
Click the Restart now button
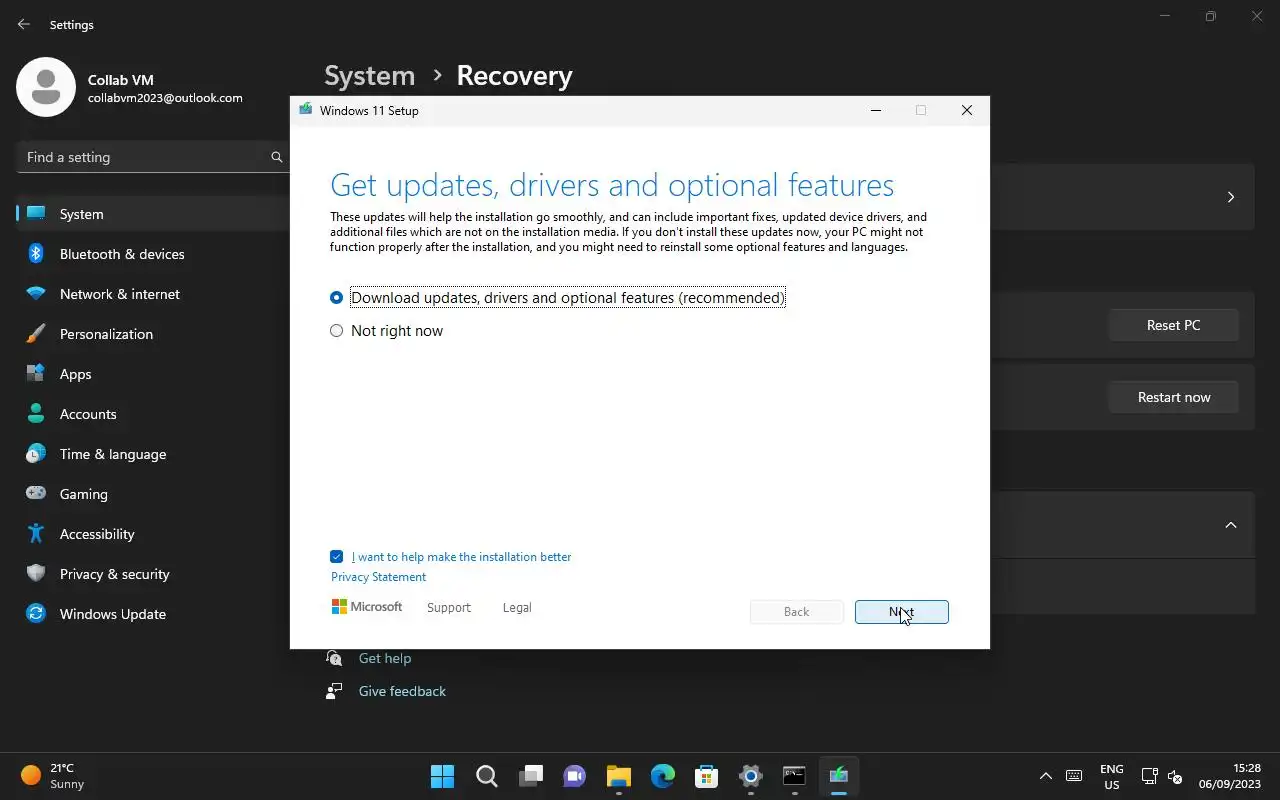point(1173,397)
